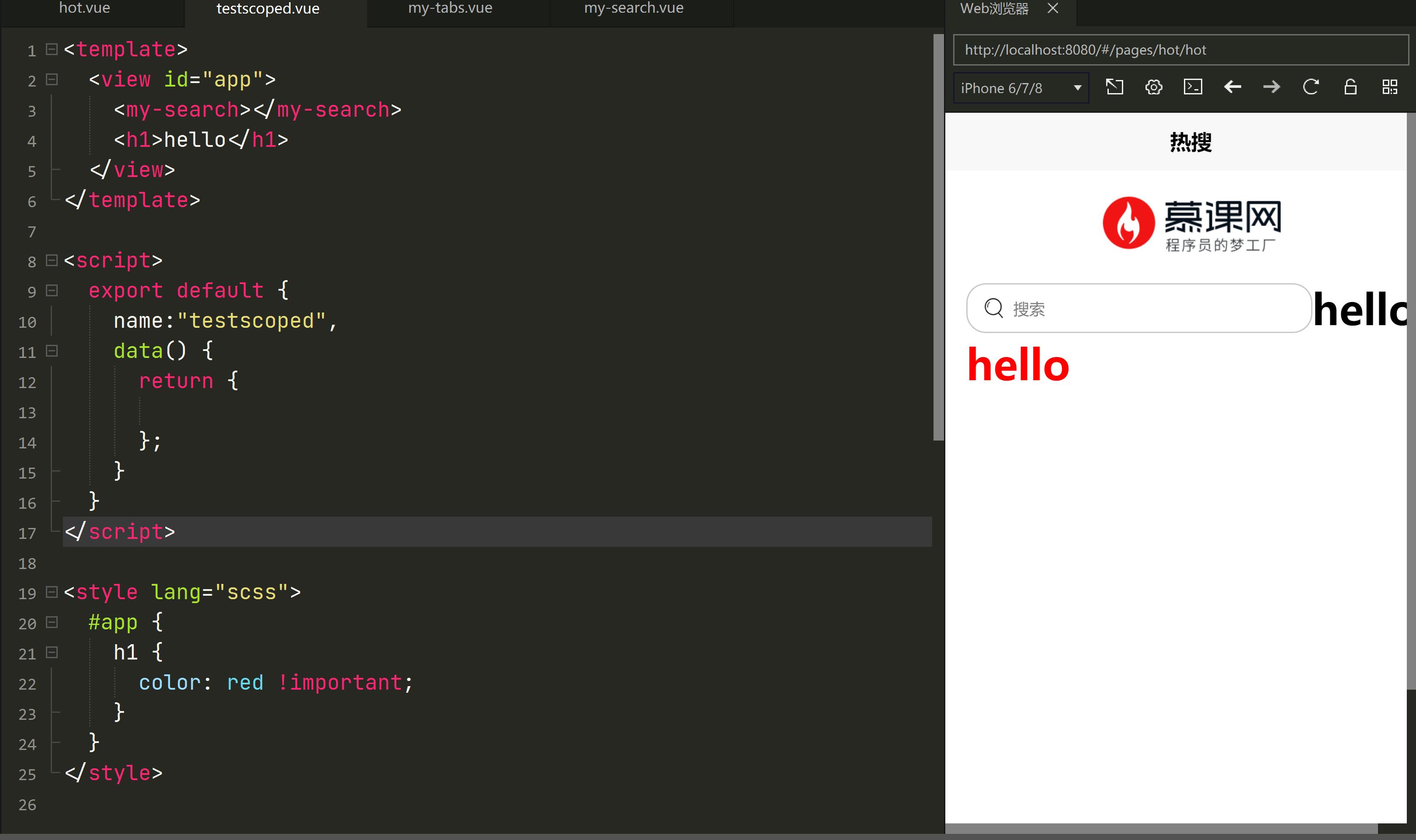Click the red hello heading in preview

coord(1018,365)
